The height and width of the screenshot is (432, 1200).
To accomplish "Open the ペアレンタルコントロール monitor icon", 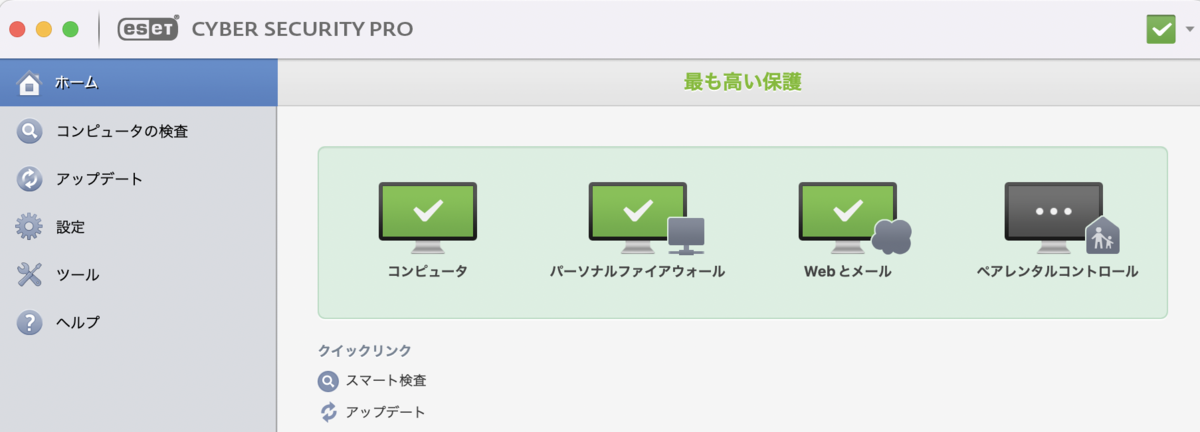I will (1061, 217).
